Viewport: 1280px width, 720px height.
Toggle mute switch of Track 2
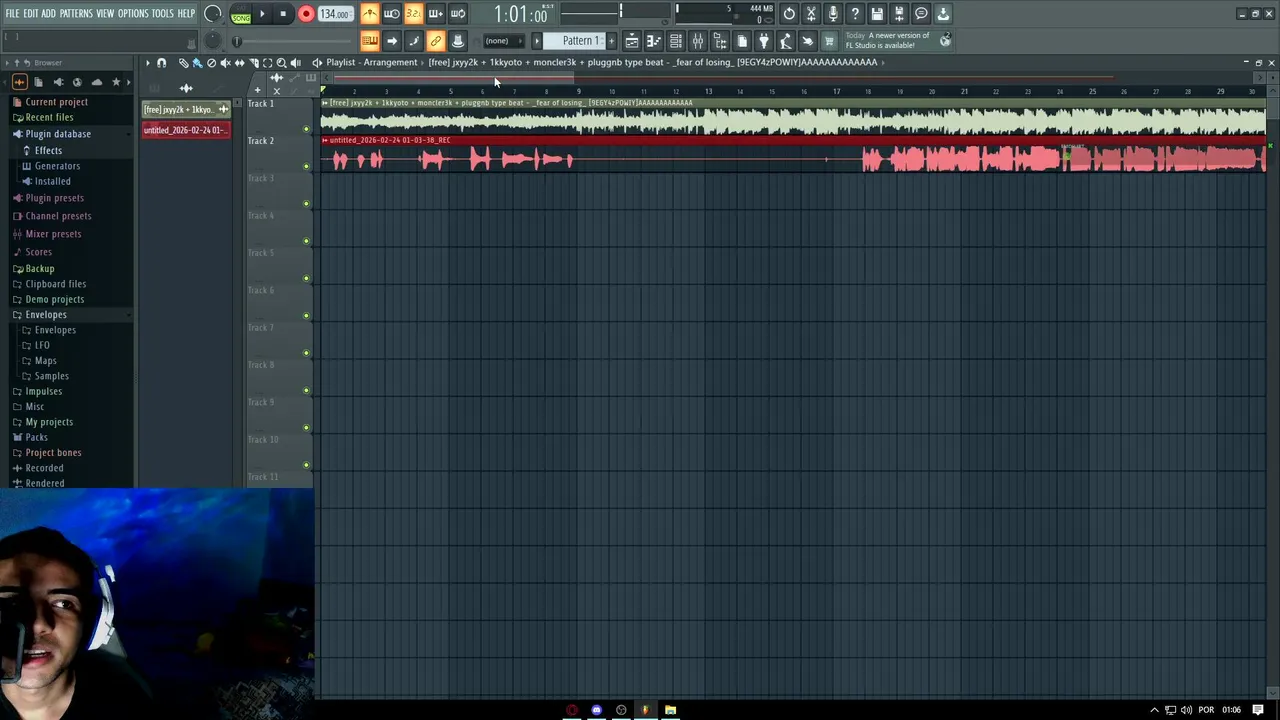pos(306,166)
